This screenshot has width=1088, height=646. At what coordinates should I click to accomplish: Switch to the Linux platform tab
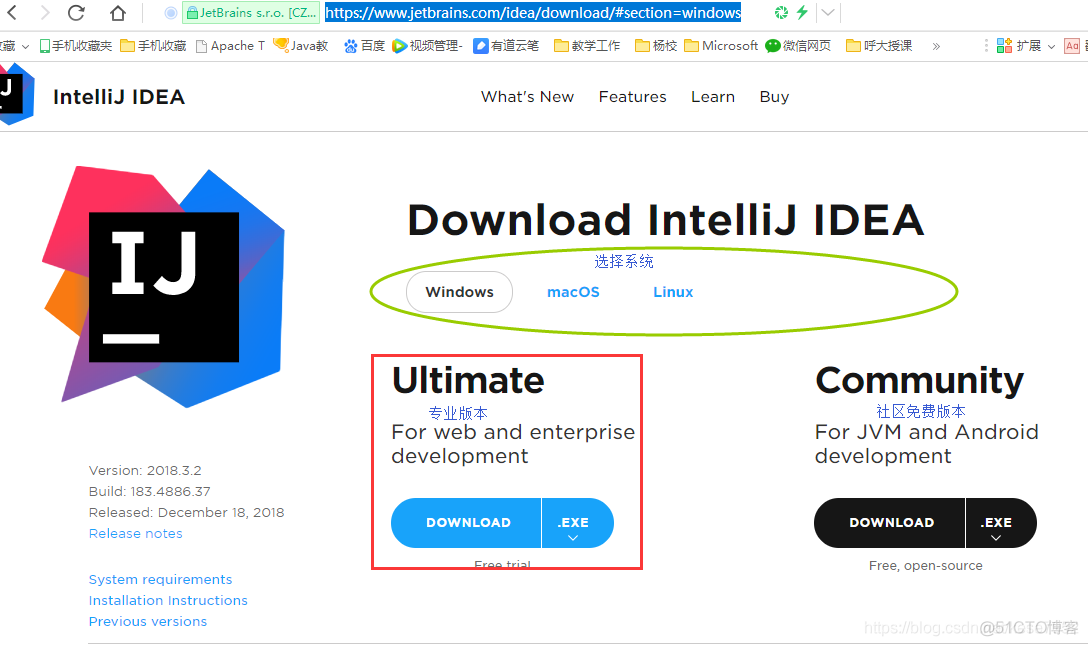coord(673,292)
